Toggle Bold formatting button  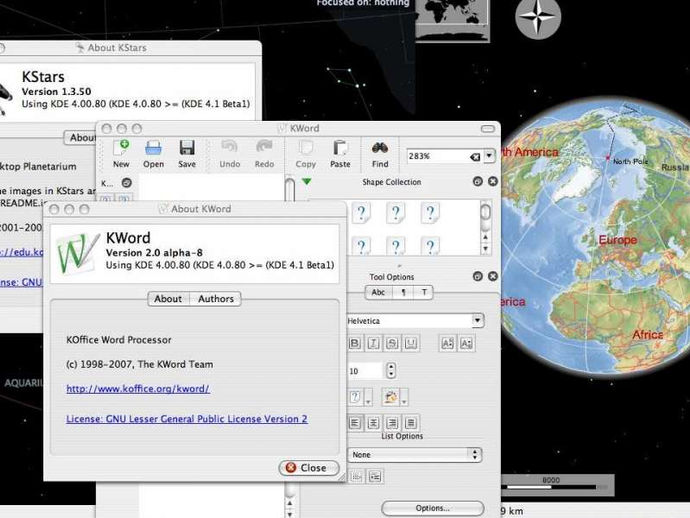pos(354,343)
